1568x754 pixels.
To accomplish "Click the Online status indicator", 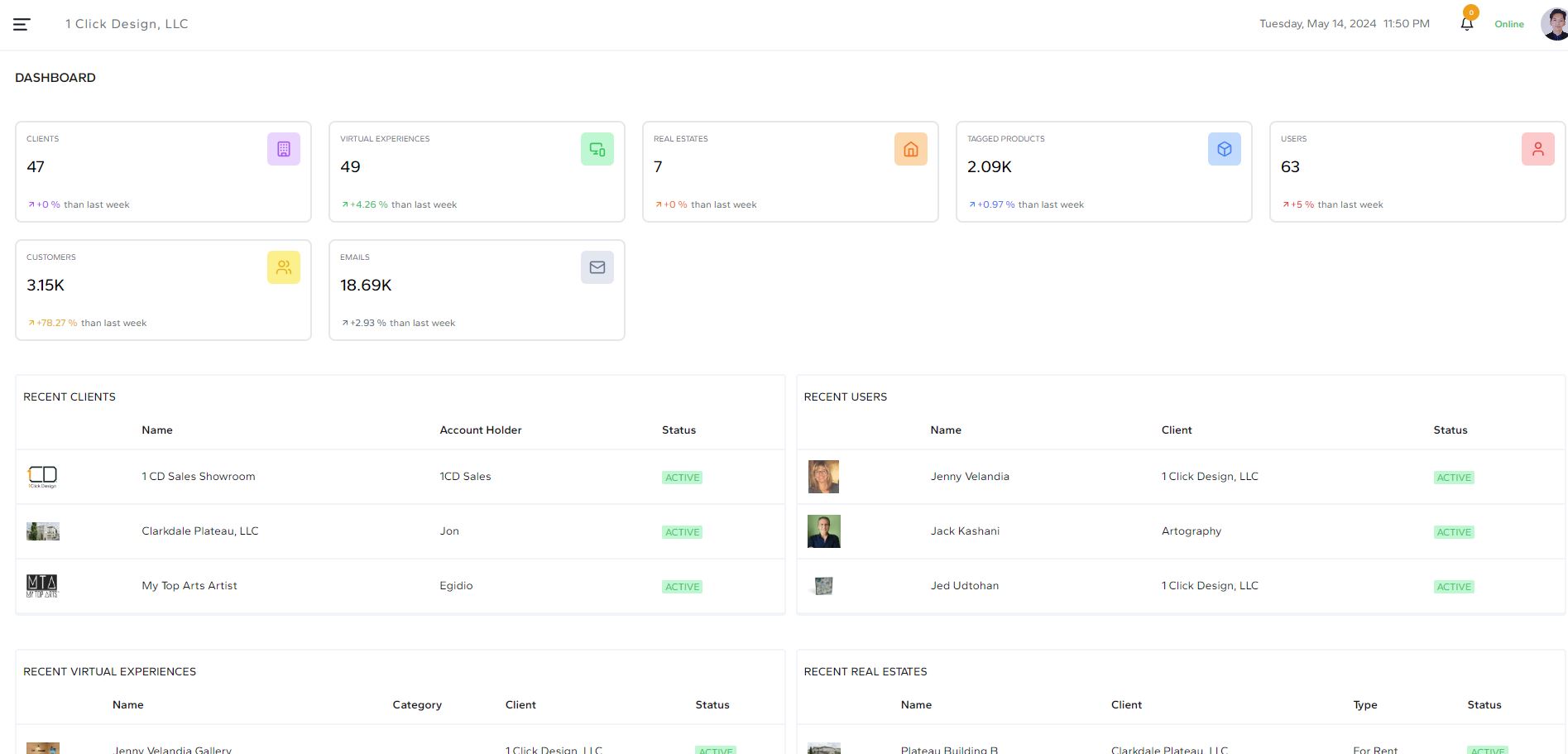I will click(x=1508, y=25).
